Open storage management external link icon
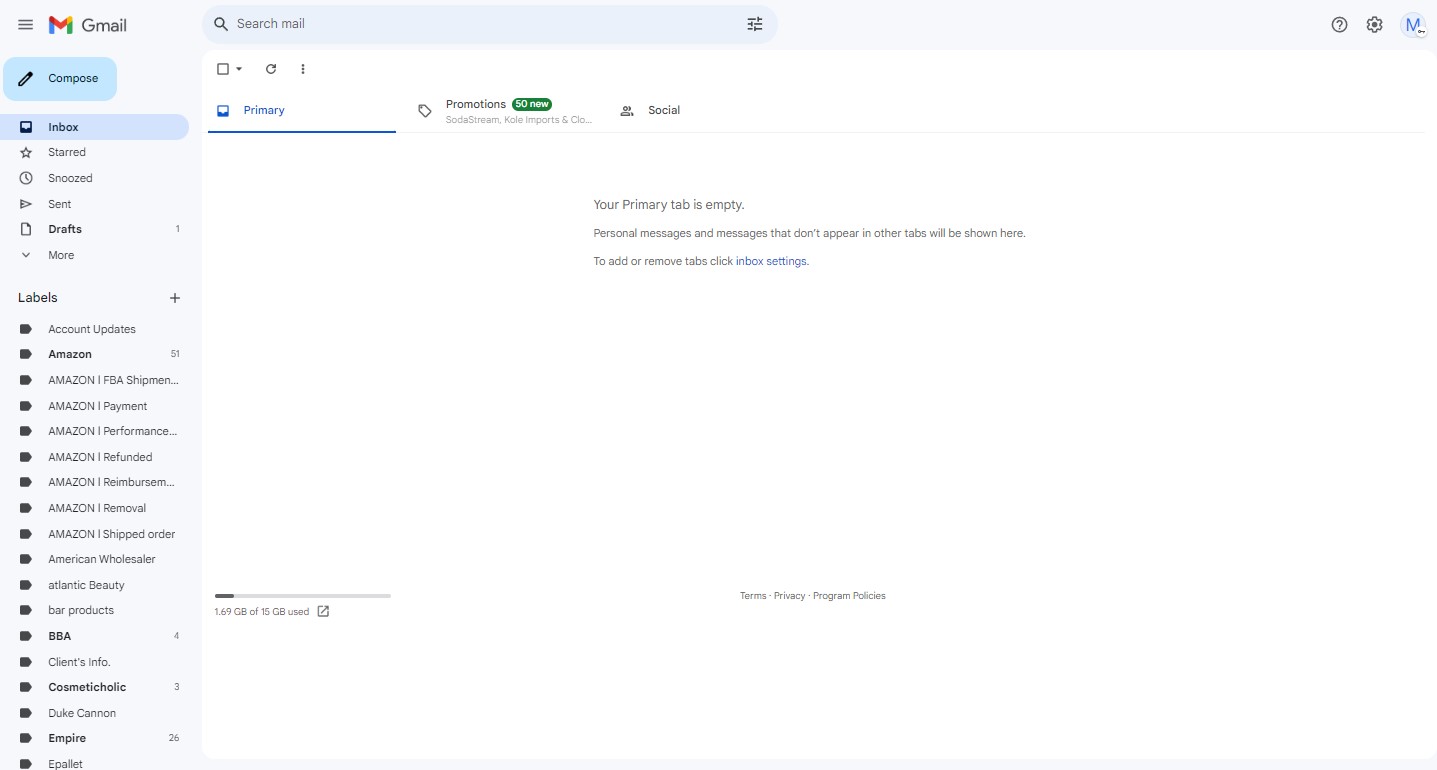This screenshot has width=1437, height=770. click(x=323, y=611)
